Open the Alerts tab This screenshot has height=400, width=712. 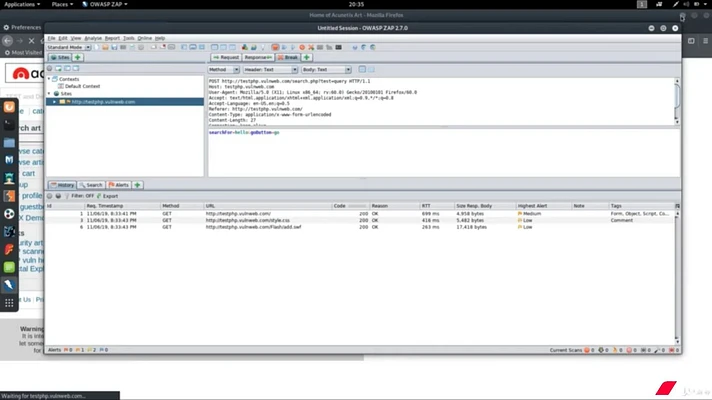click(x=119, y=185)
